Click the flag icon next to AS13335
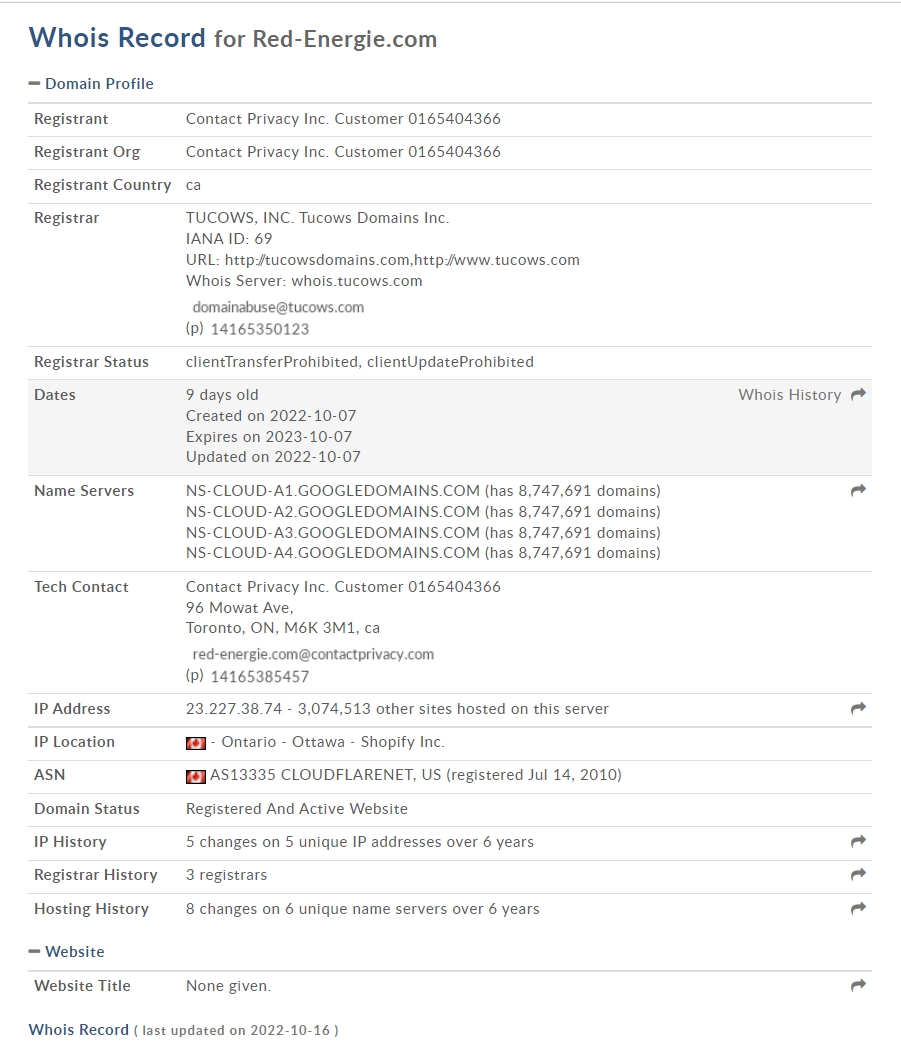Image resolution: width=901 pixels, height=1046 pixels. pyautogui.click(x=195, y=776)
